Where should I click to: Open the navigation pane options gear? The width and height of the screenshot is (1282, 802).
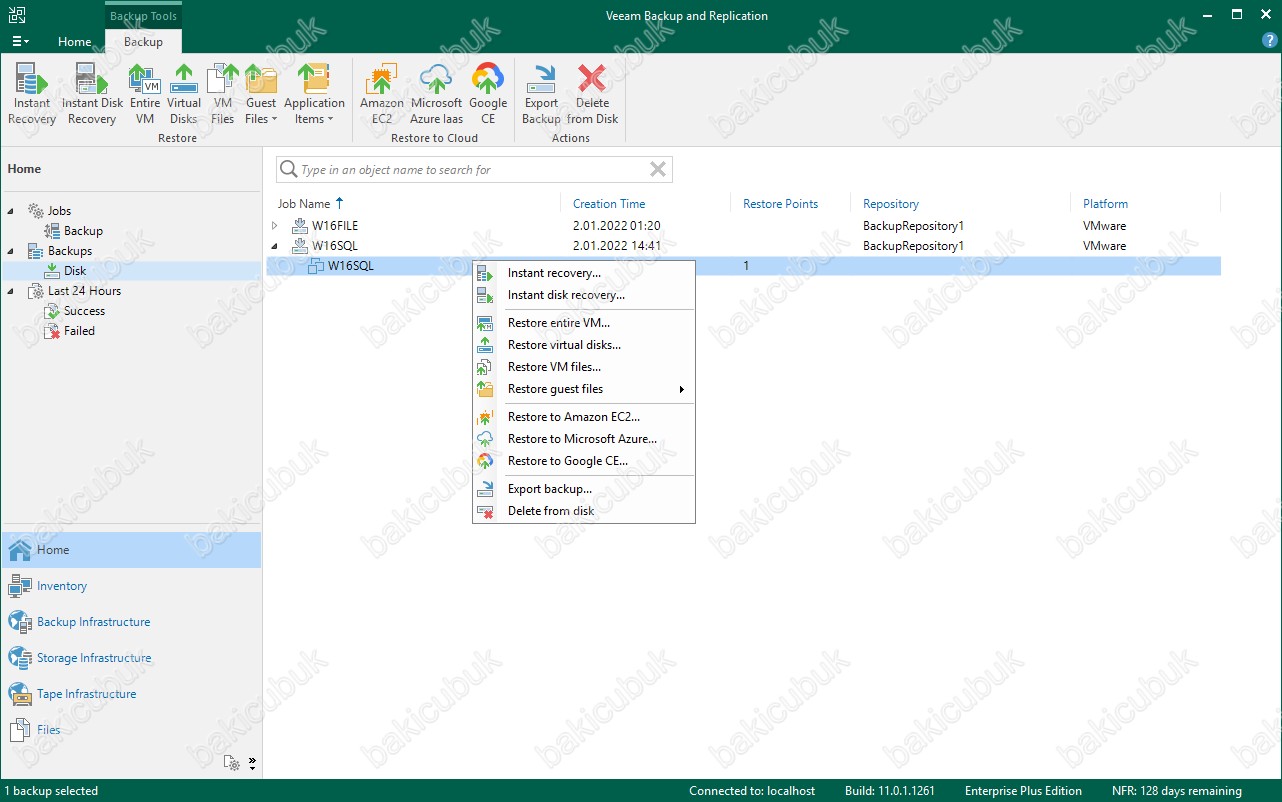[x=232, y=763]
